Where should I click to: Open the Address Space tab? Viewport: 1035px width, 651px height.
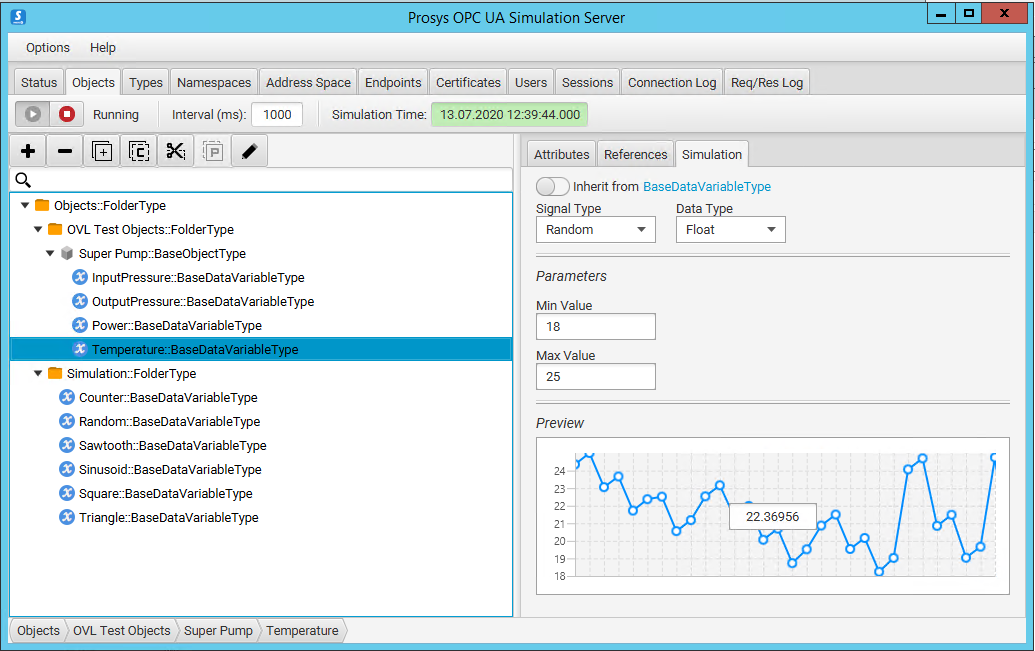click(x=308, y=83)
